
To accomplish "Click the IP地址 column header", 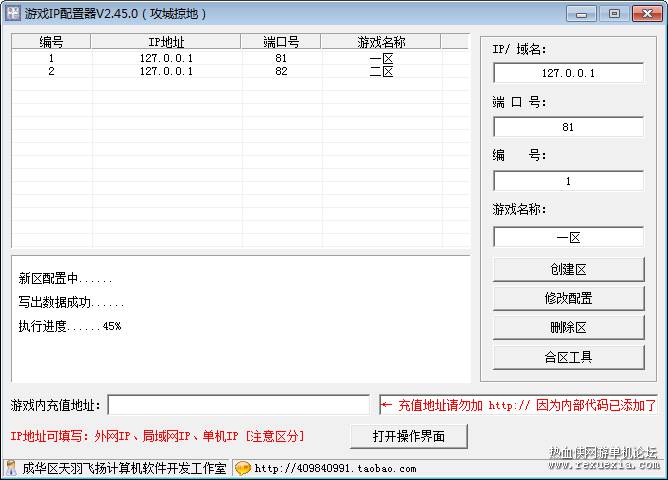I will click(166, 42).
